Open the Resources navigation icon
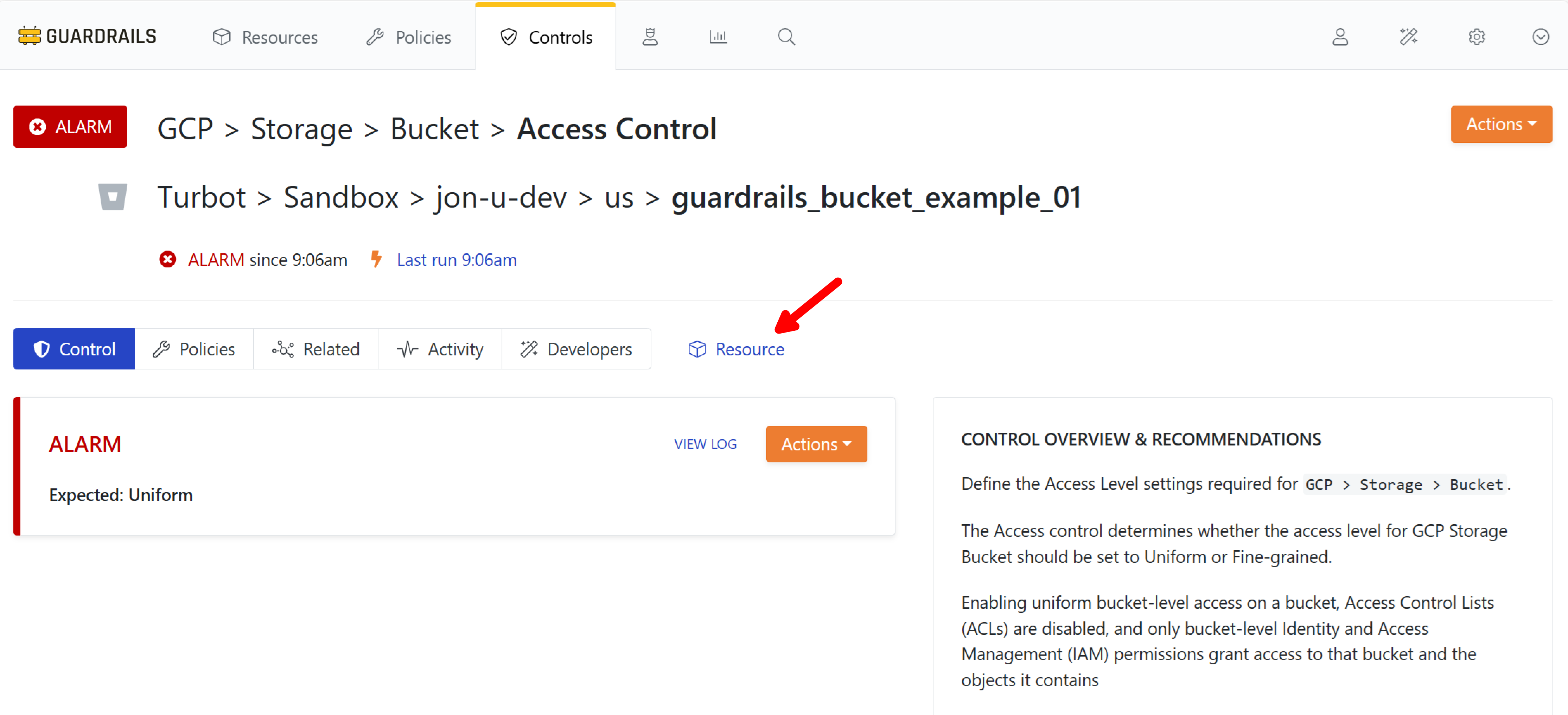The image size is (1568, 715). 266,37
